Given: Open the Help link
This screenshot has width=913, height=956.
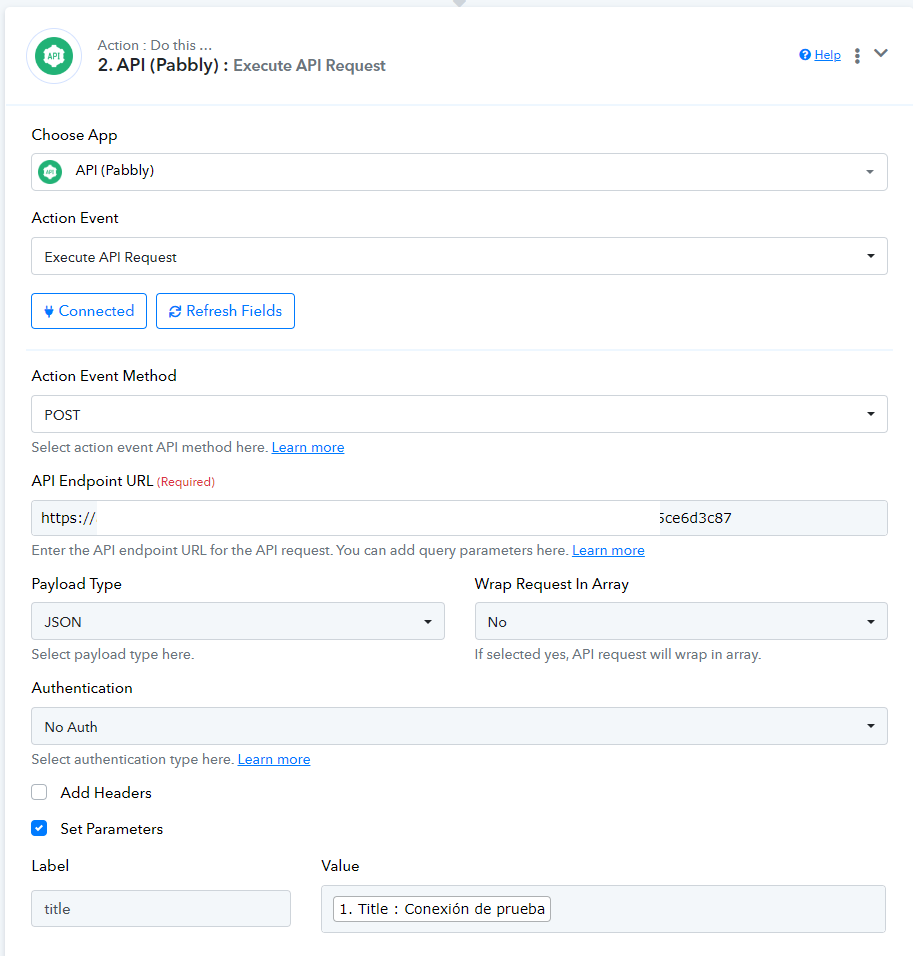Looking at the screenshot, I should [827, 55].
